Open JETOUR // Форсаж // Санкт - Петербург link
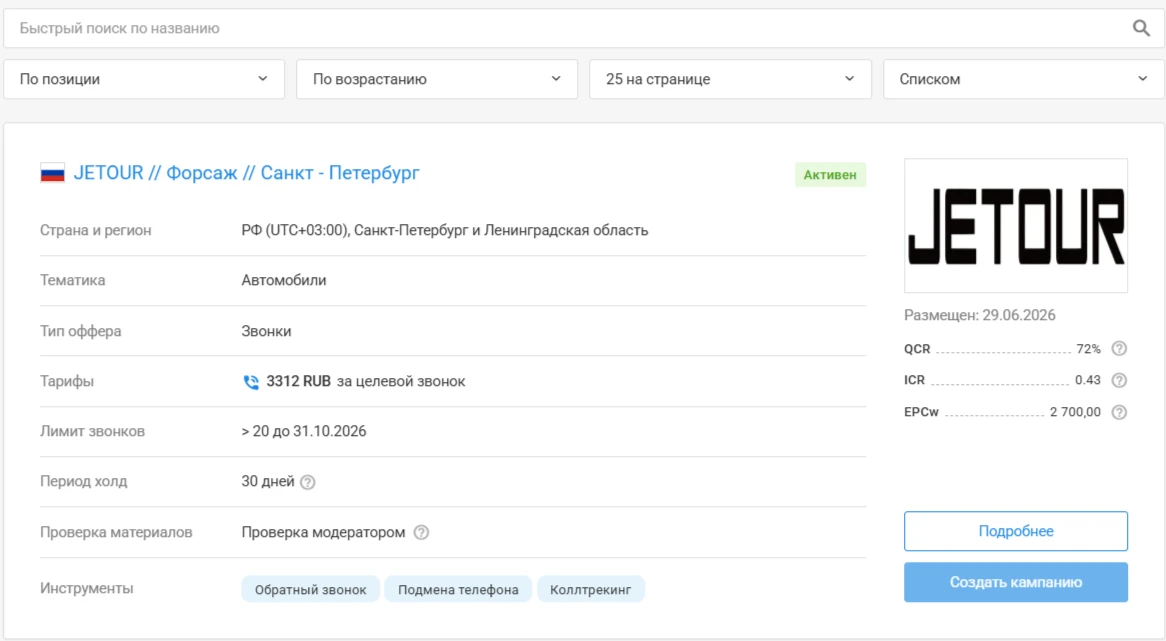The width and height of the screenshot is (1166, 641). 246,173
